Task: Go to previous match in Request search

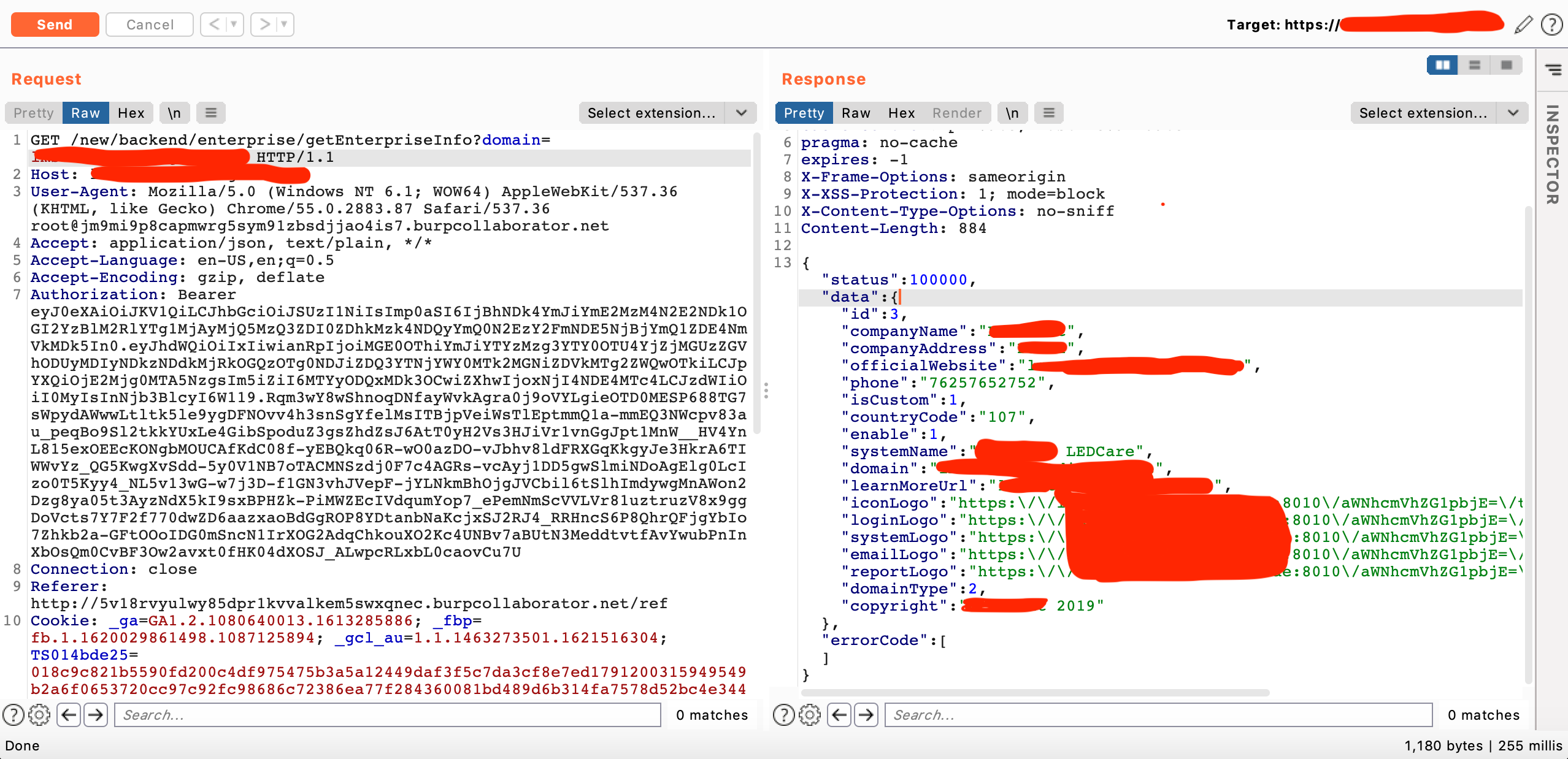Action: click(69, 715)
